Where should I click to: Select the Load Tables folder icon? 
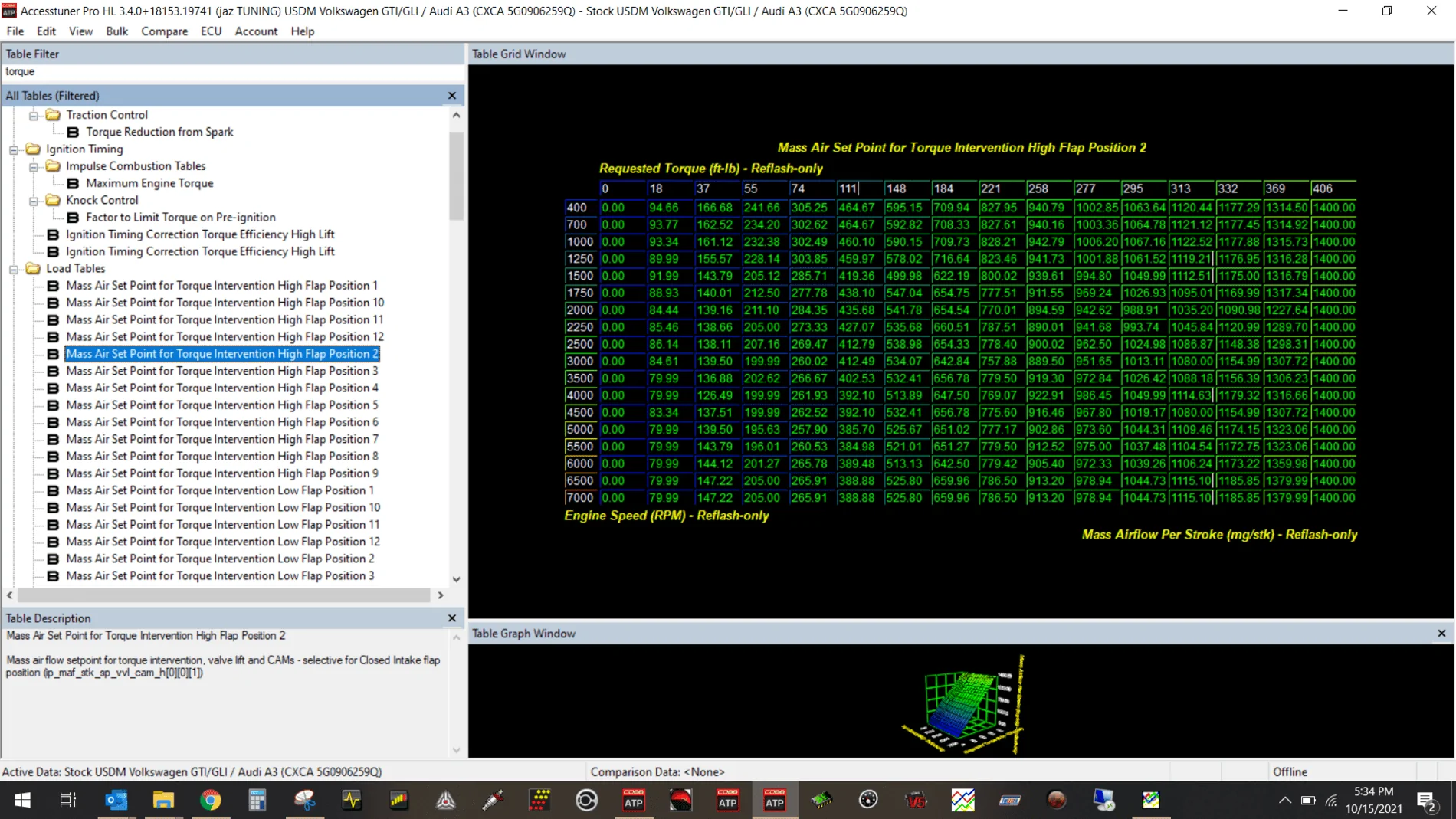click(x=33, y=268)
